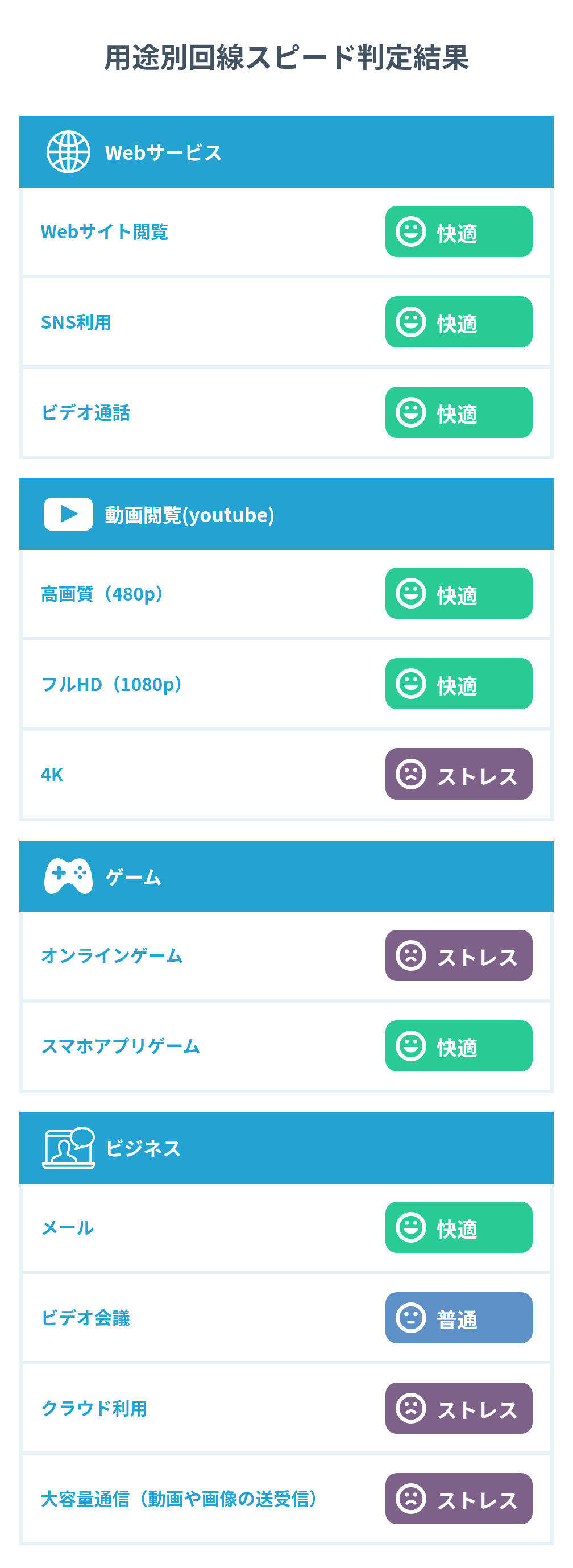Select the フルHD（1080p） row label
573x1568 pixels.
112,684
